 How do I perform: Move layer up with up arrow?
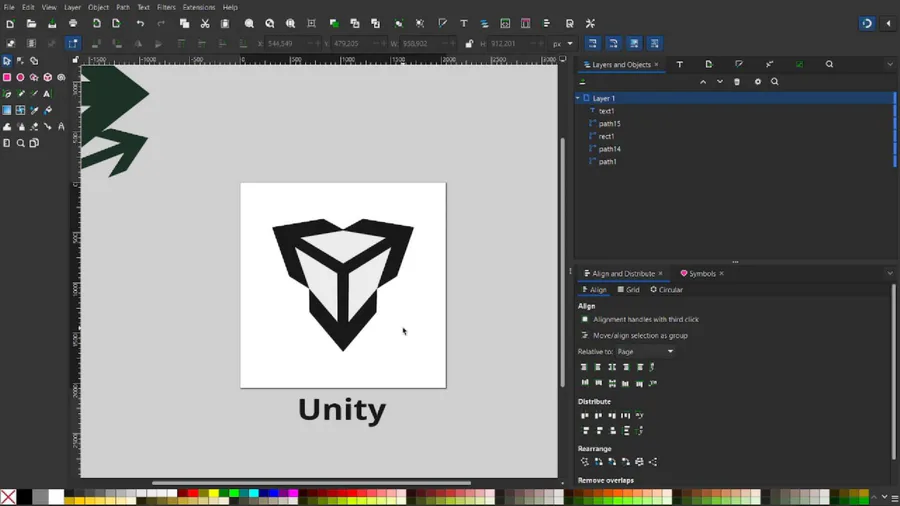(x=703, y=82)
